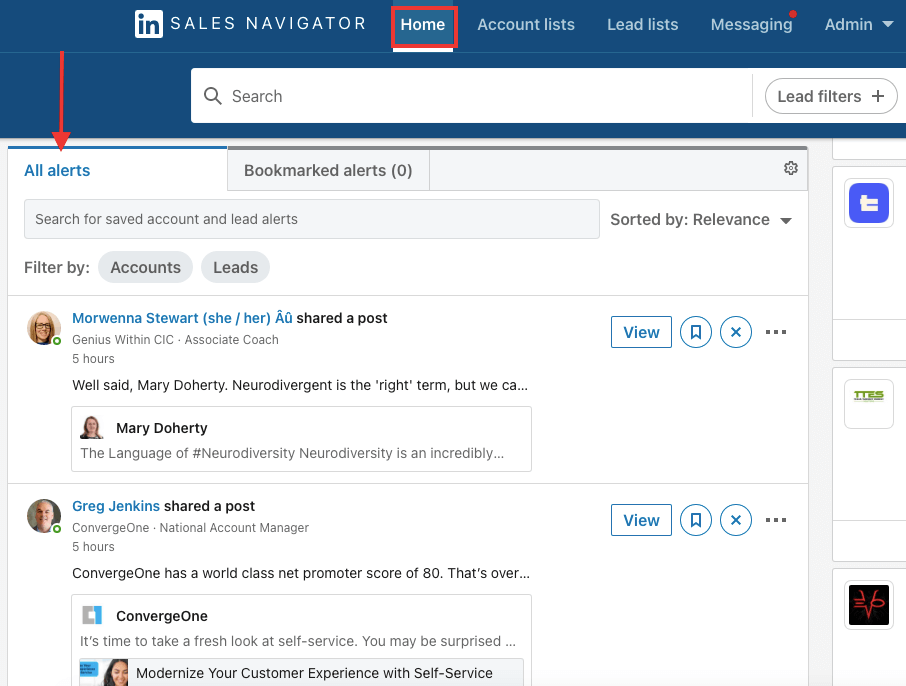This screenshot has width=906, height=686.
Task: Click saved account and lead alerts search box
Action: (x=311, y=219)
